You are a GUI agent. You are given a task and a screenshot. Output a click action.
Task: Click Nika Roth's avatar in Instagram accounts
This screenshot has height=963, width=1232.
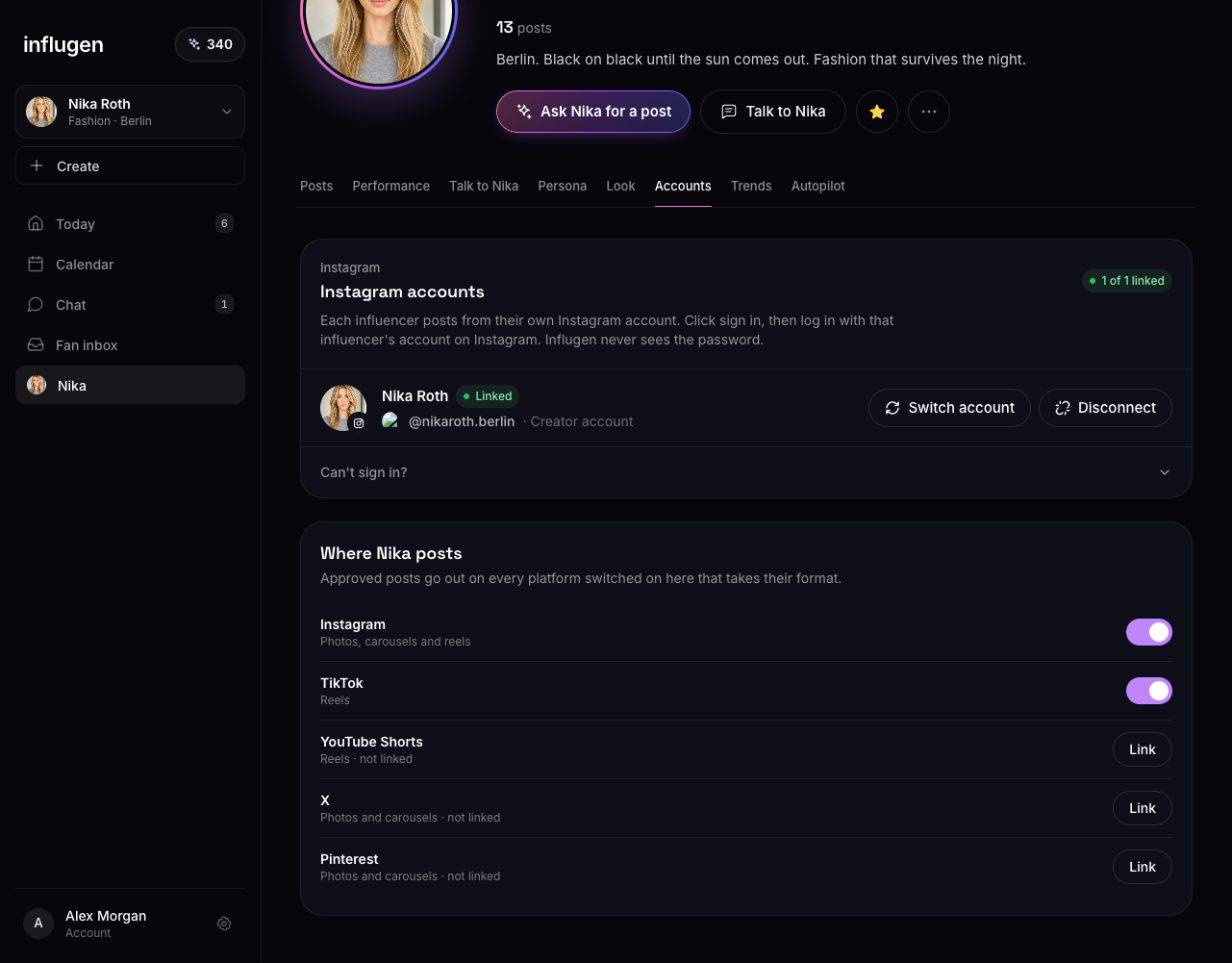click(343, 408)
